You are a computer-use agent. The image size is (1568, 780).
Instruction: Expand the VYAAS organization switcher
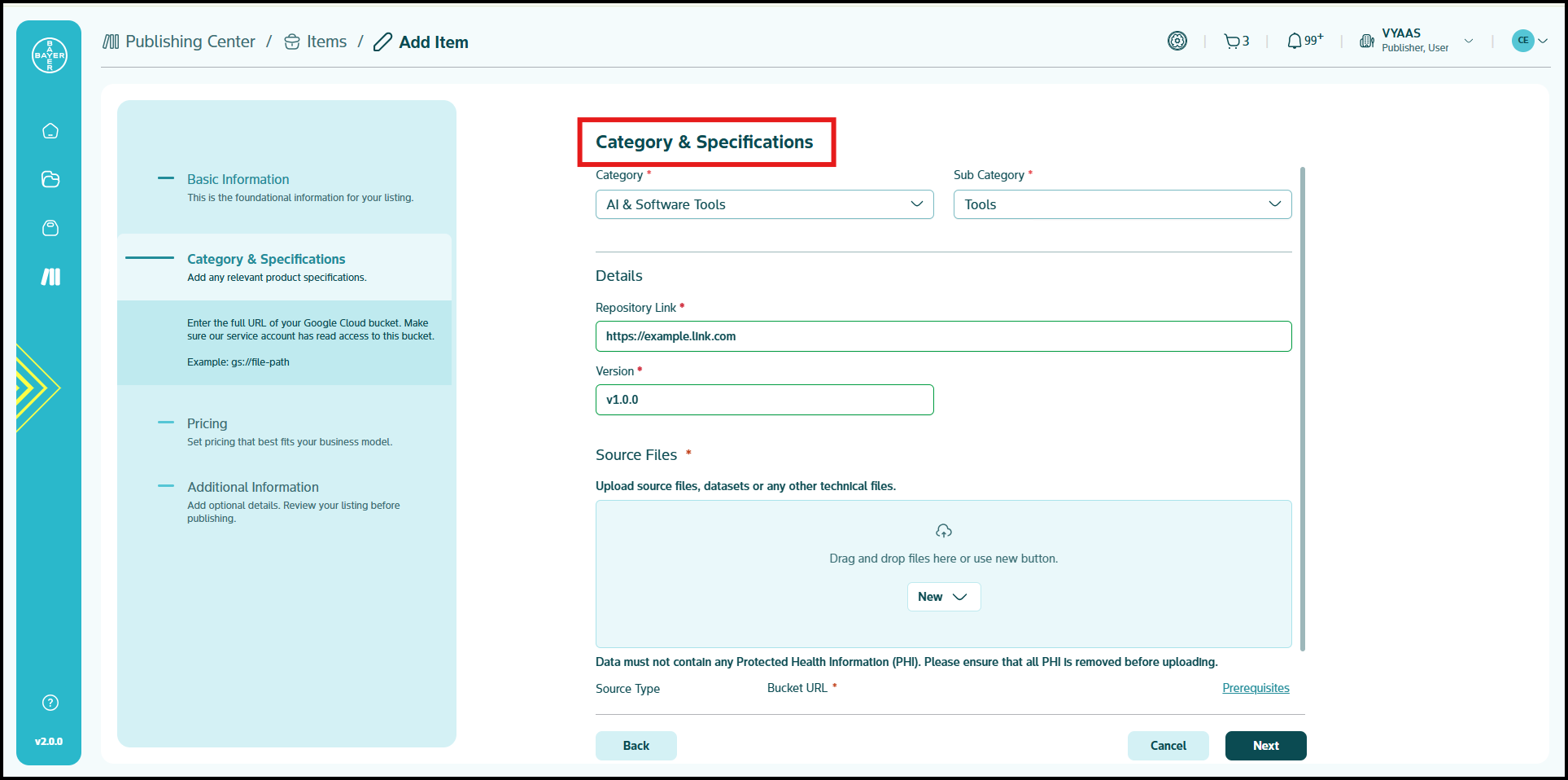pyautogui.click(x=1417, y=41)
